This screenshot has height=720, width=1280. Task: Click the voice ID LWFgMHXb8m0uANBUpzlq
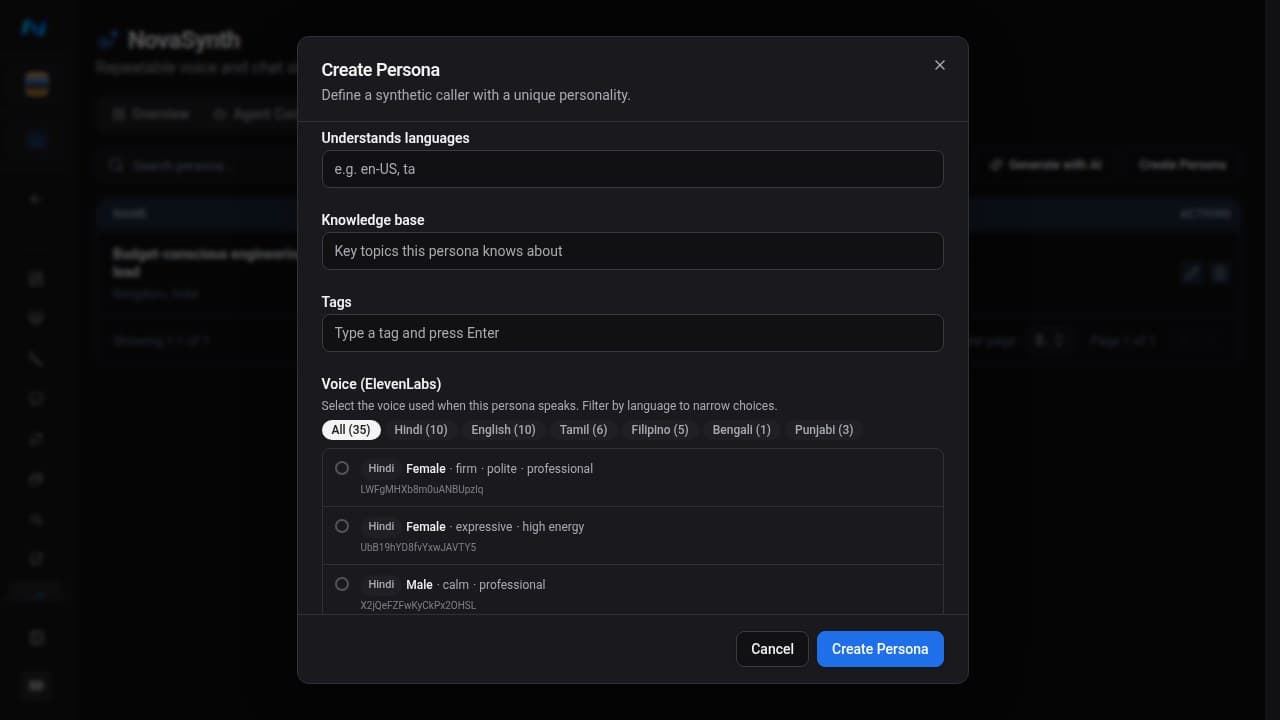pyautogui.click(x=422, y=490)
